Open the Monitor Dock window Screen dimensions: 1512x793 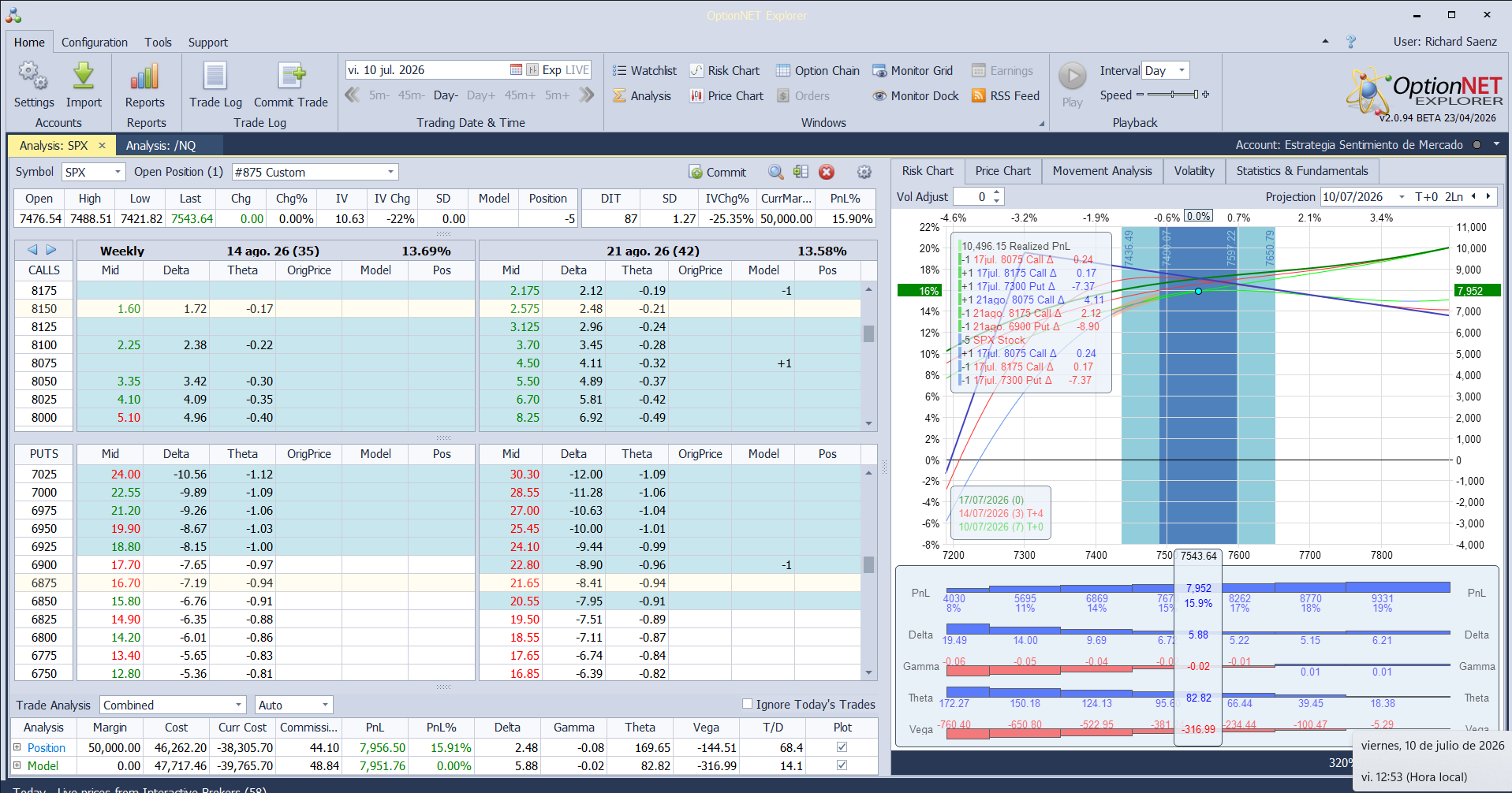916,96
